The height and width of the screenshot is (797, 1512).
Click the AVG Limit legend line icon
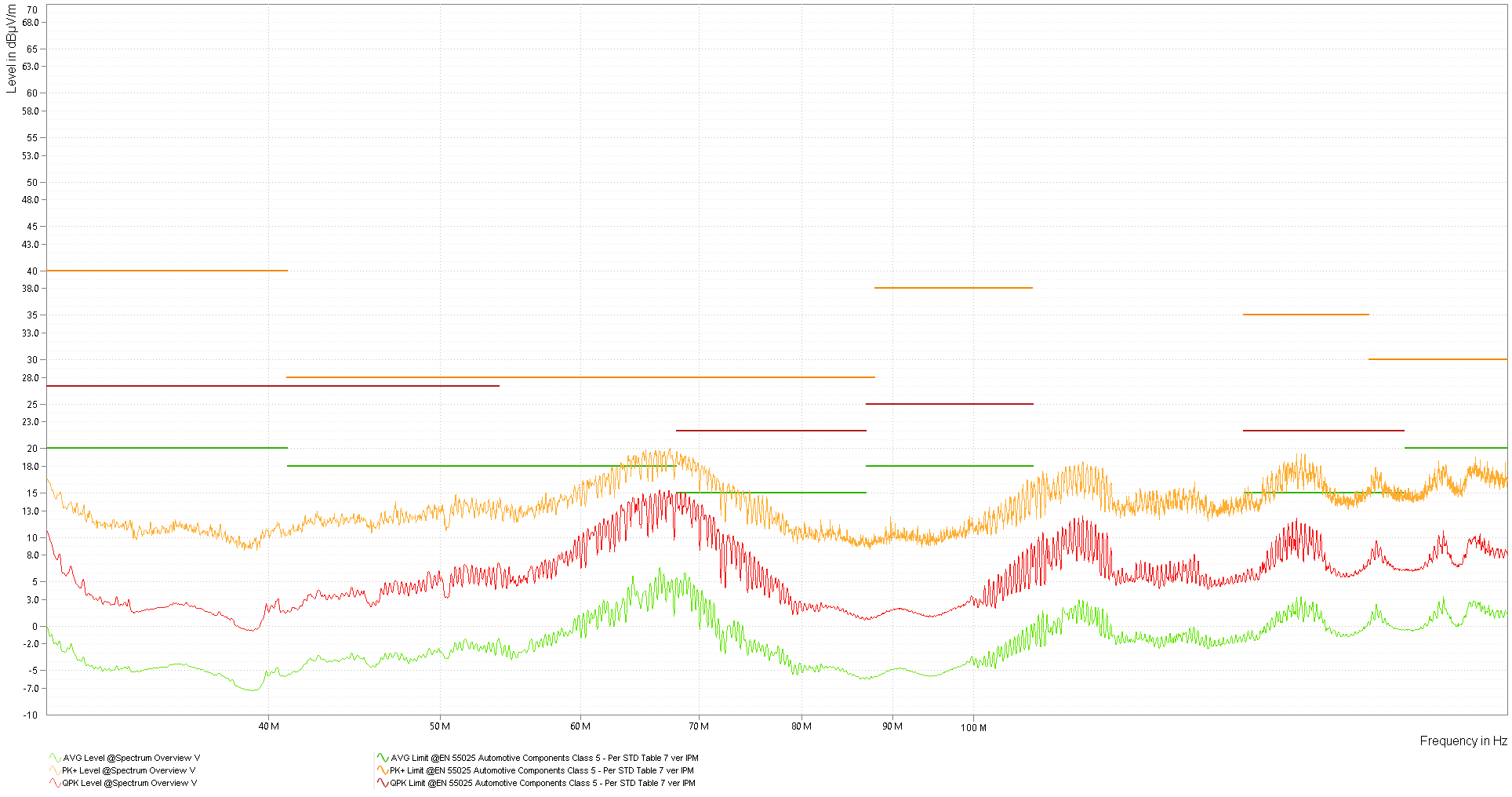(x=383, y=758)
